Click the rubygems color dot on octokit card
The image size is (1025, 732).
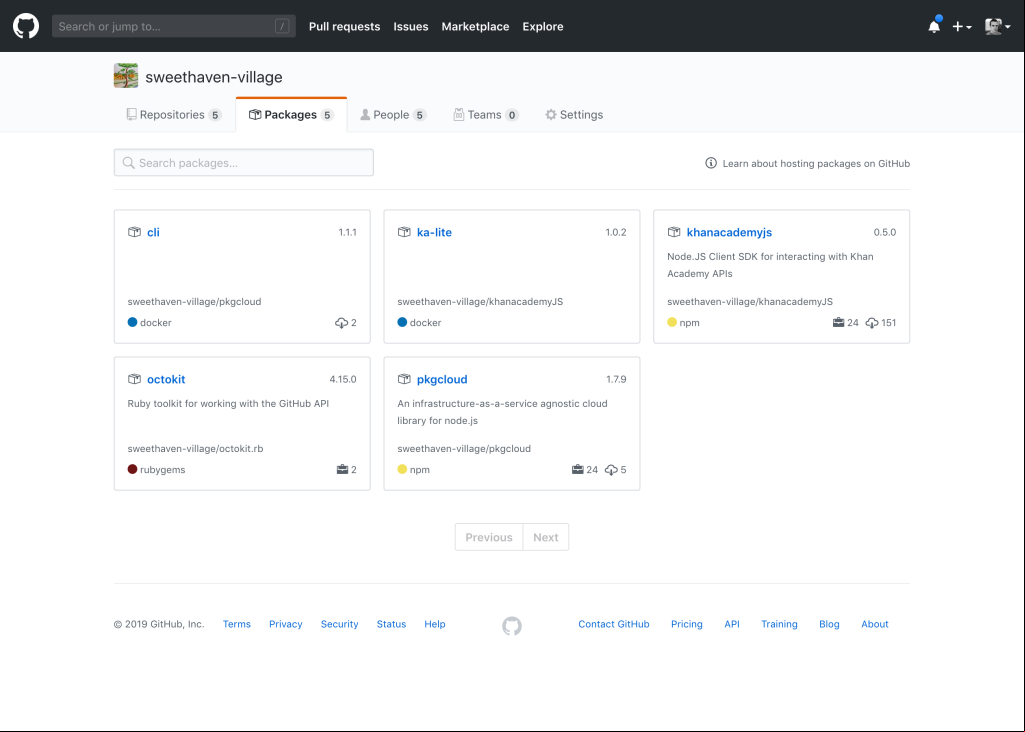coord(132,469)
